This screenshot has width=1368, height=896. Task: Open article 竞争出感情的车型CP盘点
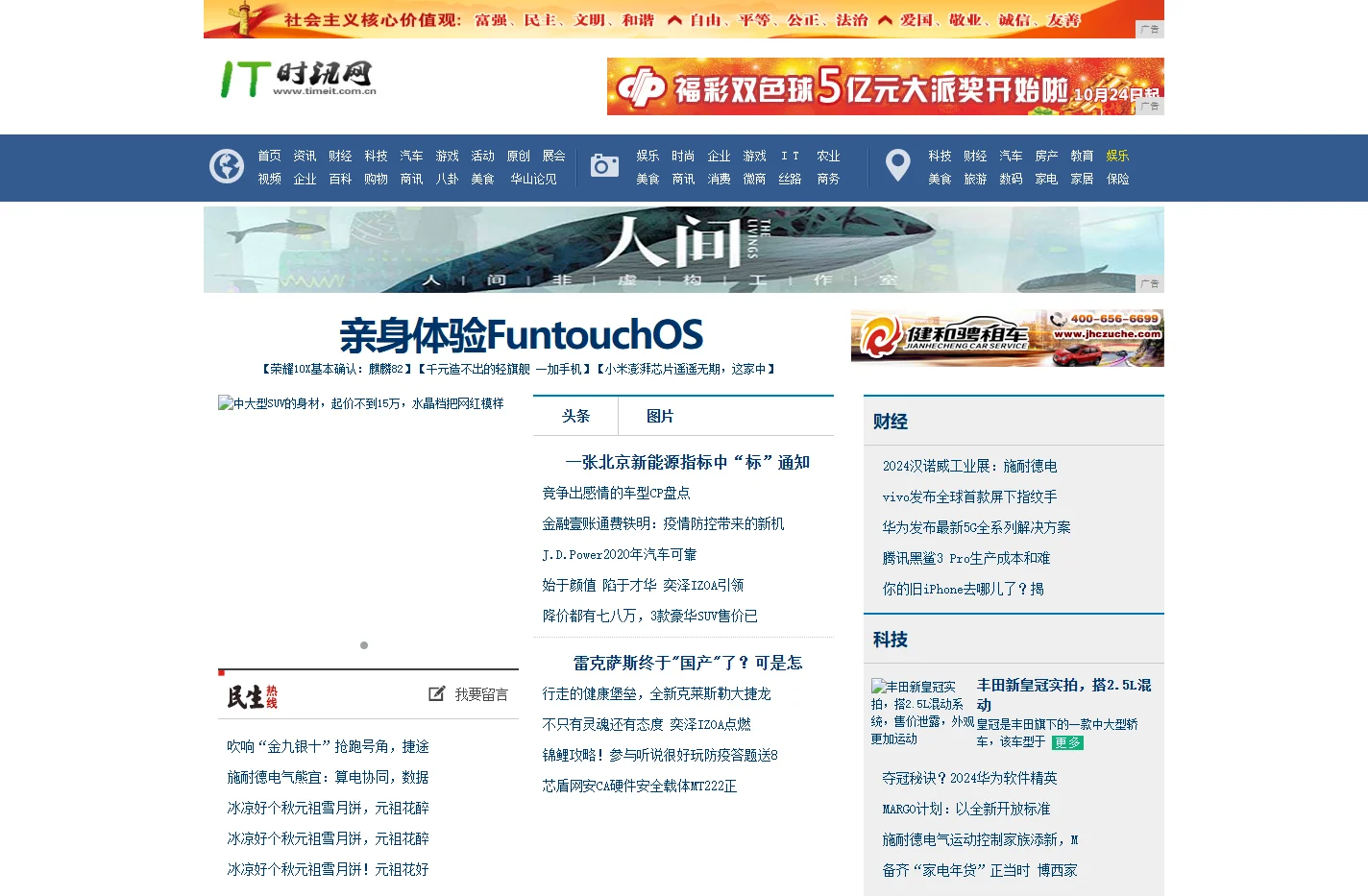coord(616,493)
